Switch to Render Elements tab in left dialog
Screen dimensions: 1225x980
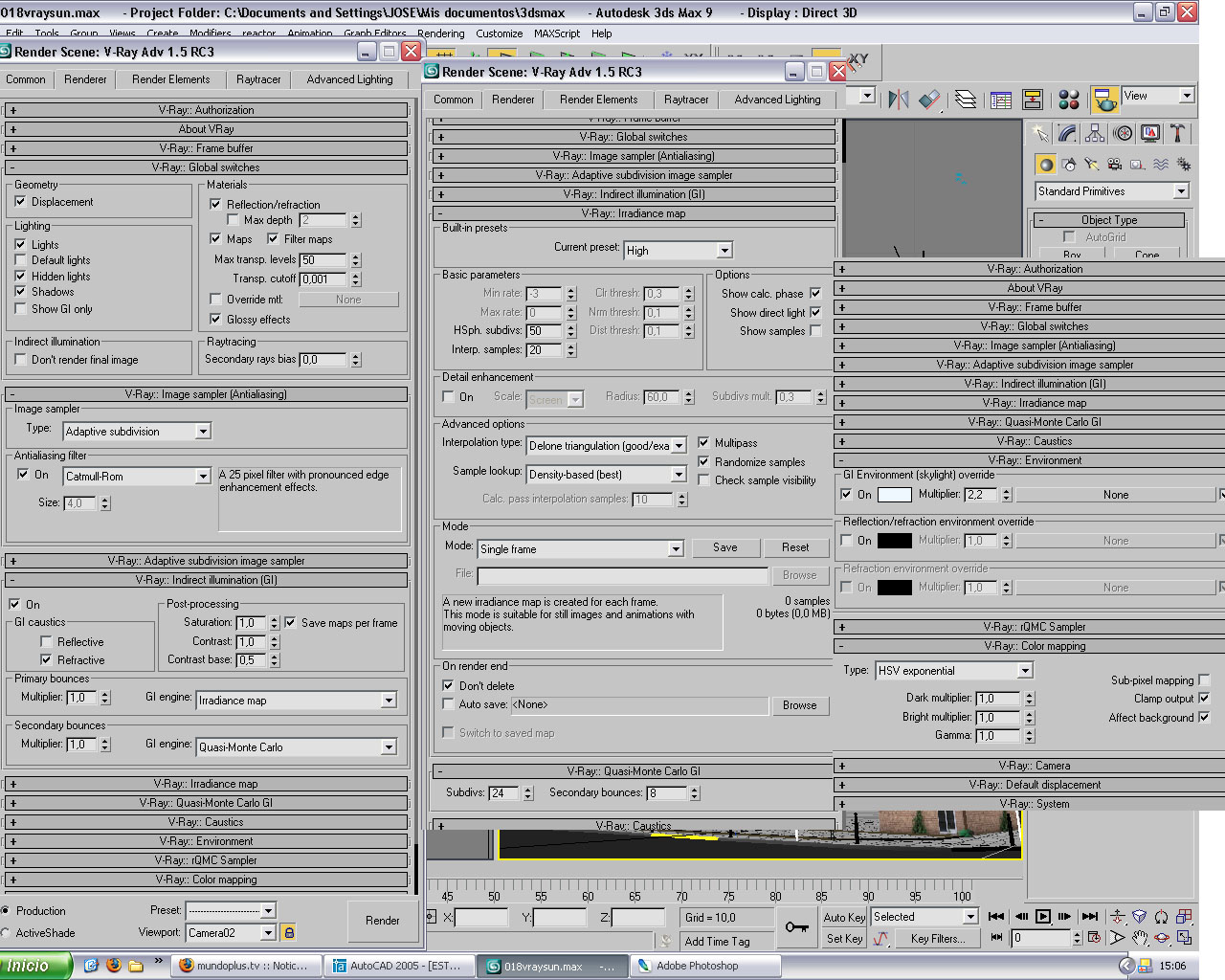click(x=171, y=79)
